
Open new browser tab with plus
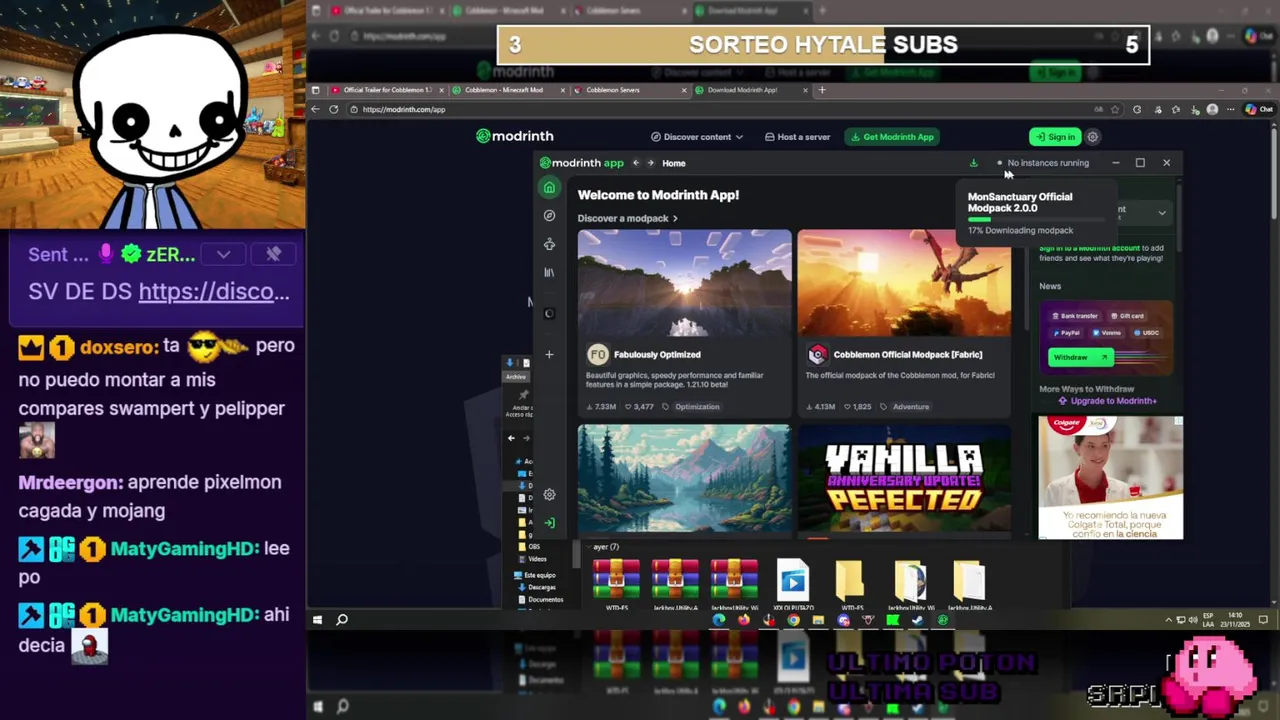click(x=822, y=90)
